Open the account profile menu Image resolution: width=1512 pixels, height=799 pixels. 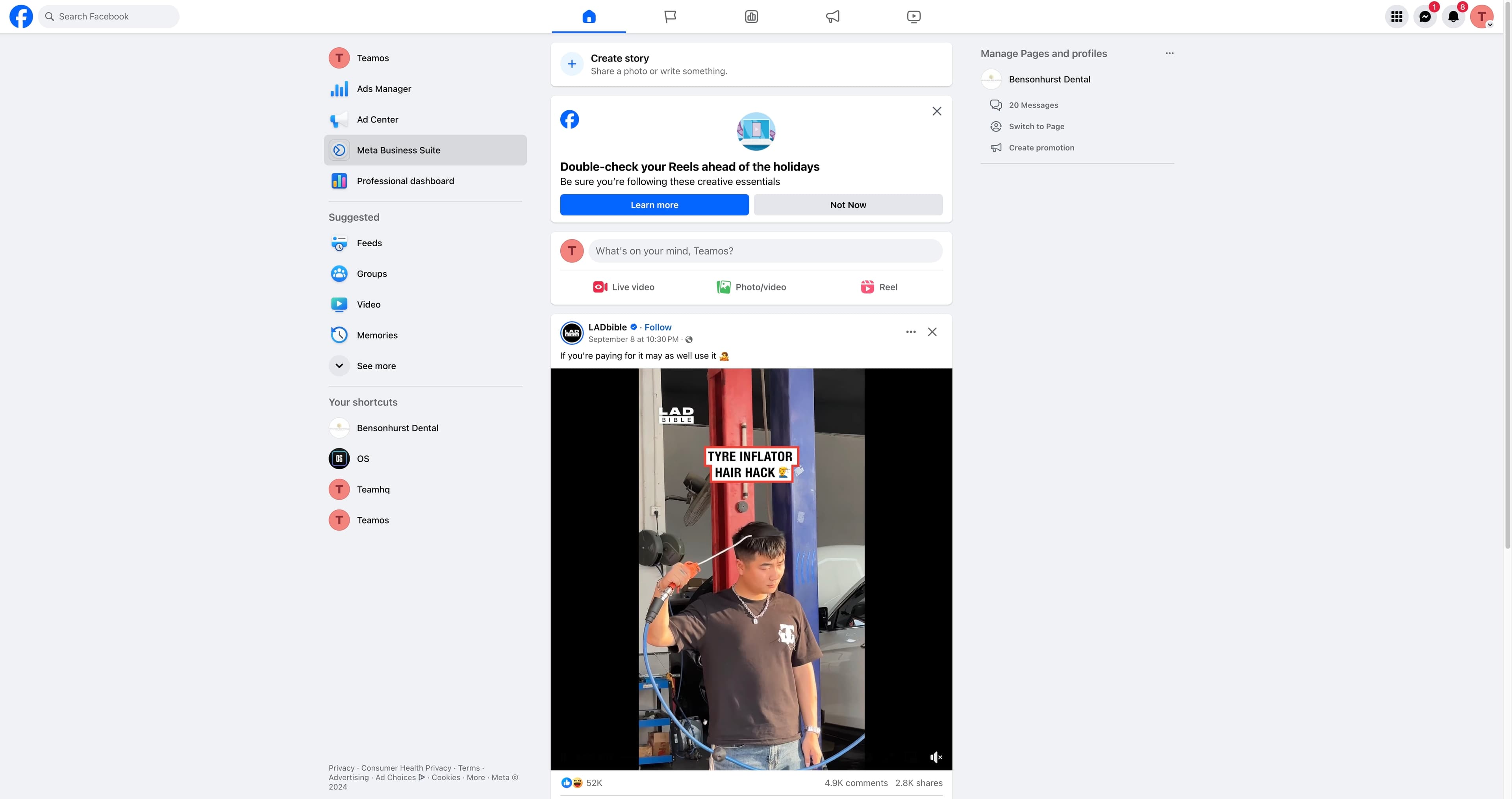click(1481, 17)
